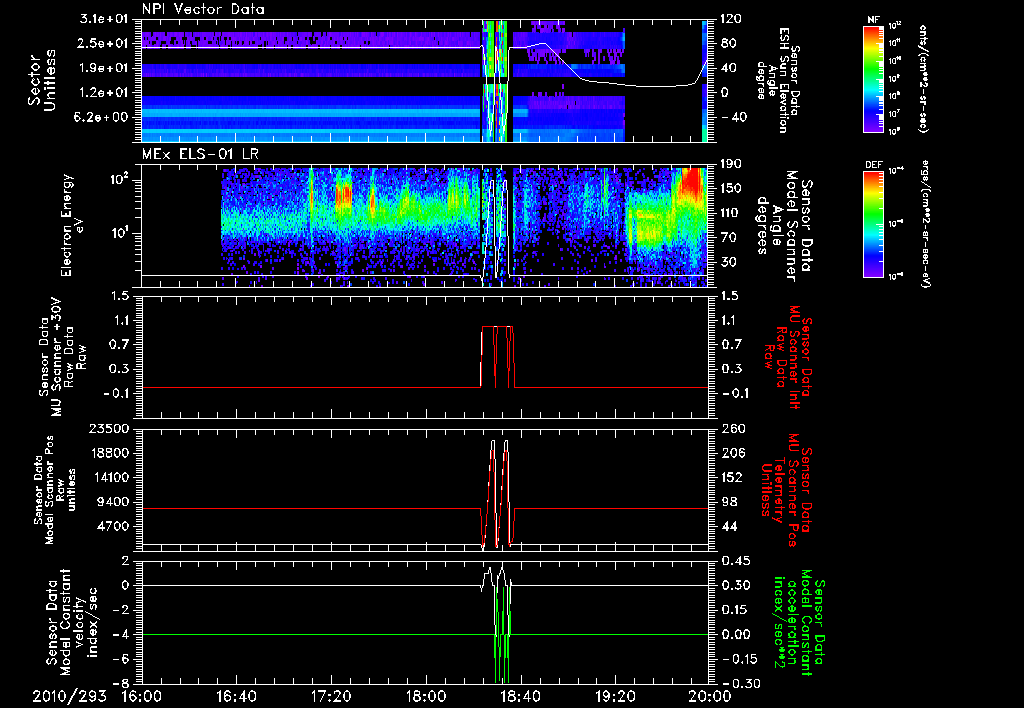Click the 18:00 time axis label
This screenshot has height=708, width=1024.
point(426,696)
